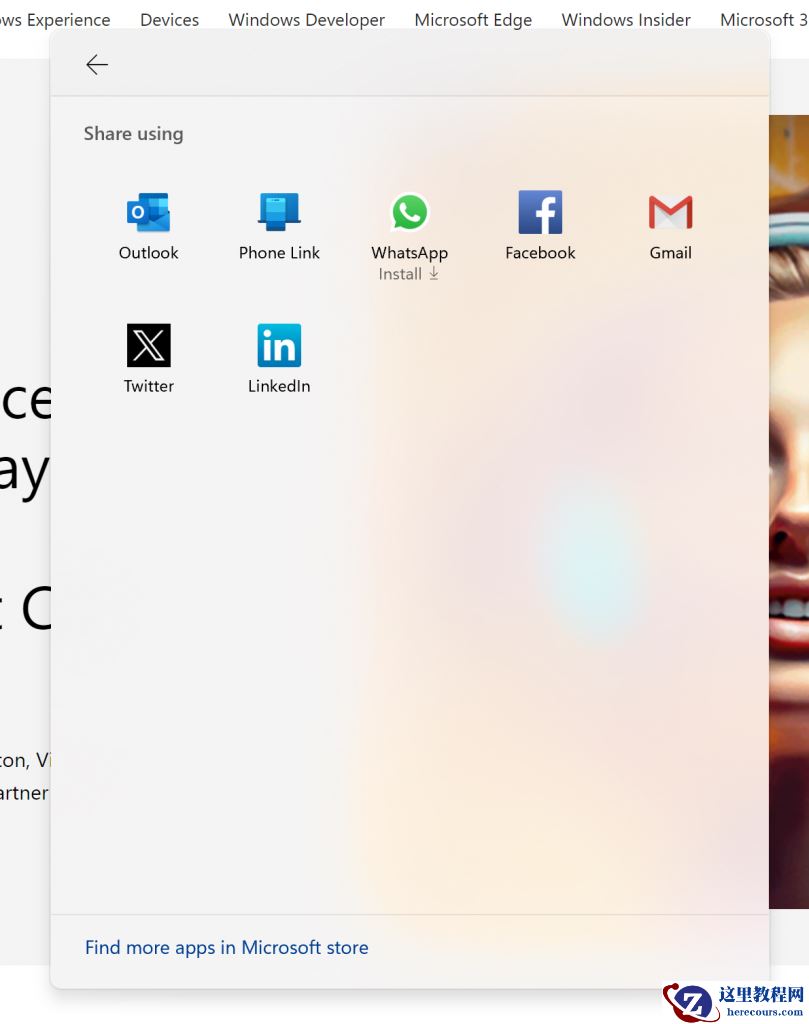Select Devices in the top navigation
Viewport: 809px width, 1024px height.
point(169,19)
